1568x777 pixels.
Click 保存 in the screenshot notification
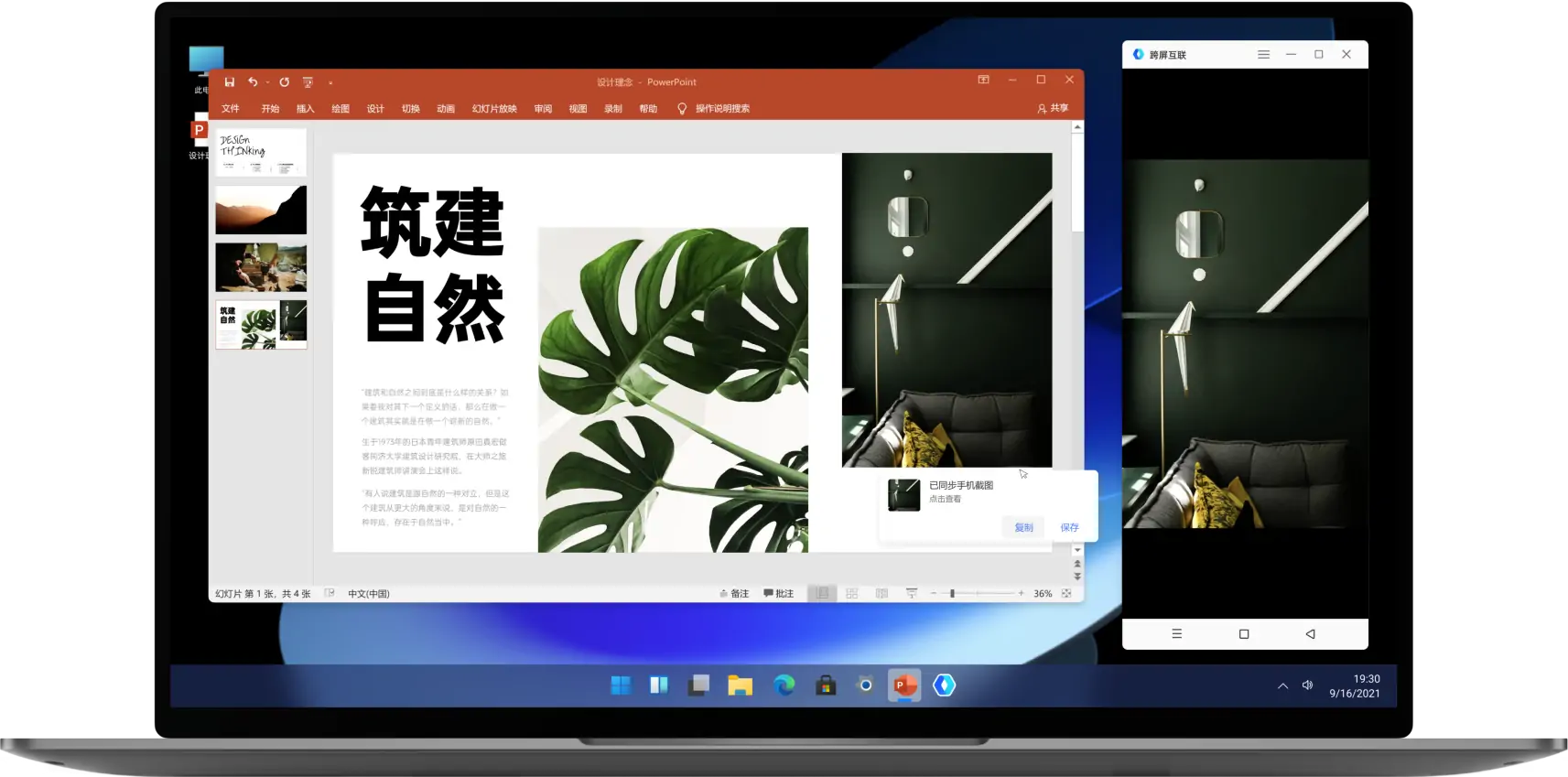(x=1069, y=528)
